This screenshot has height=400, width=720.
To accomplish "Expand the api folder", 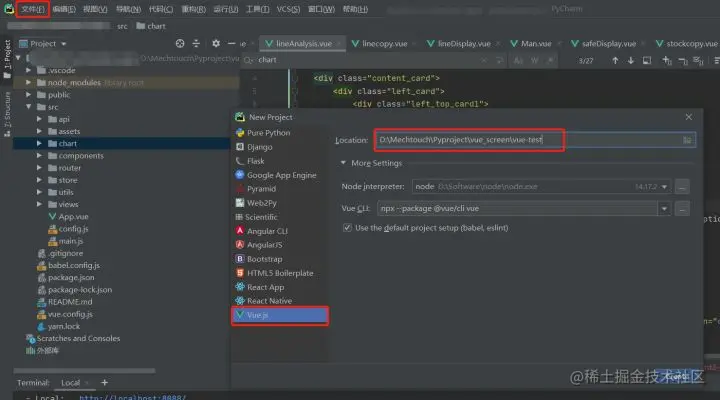I will (39, 119).
